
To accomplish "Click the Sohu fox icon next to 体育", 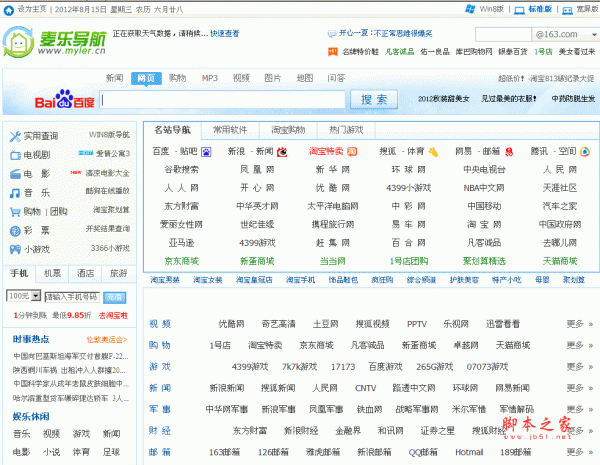I will [433, 152].
